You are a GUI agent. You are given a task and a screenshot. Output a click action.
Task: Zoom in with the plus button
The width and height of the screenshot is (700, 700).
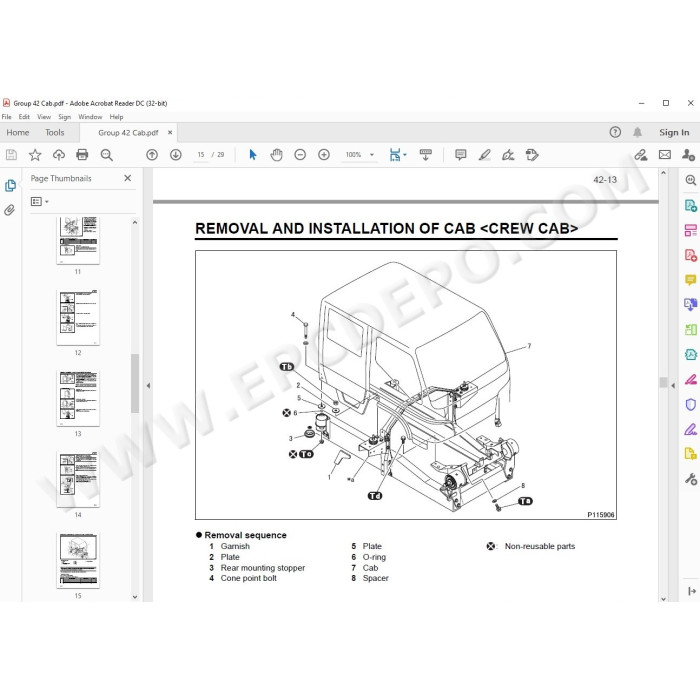point(324,155)
